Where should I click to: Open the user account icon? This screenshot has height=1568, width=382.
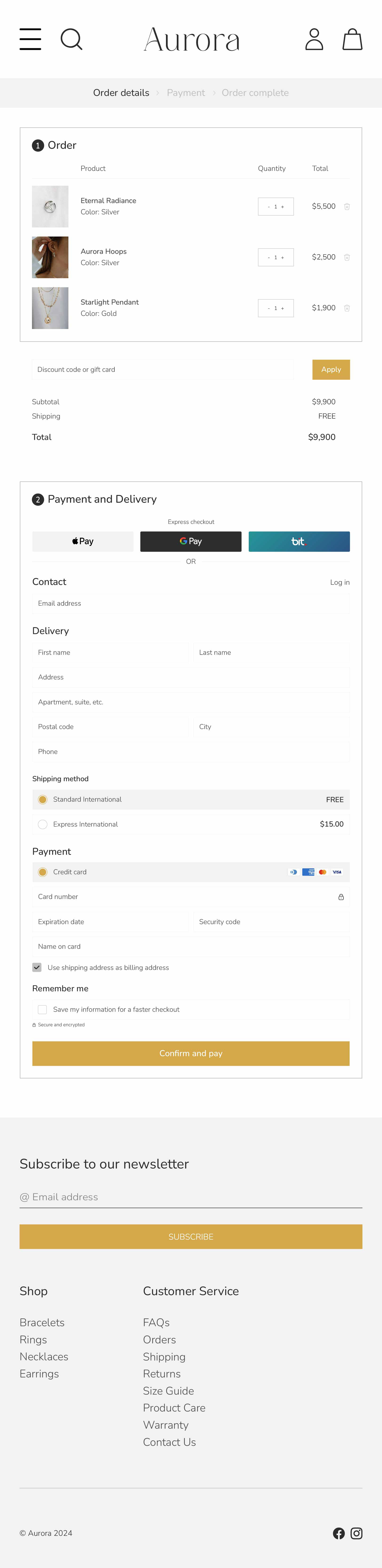tap(314, 39)
